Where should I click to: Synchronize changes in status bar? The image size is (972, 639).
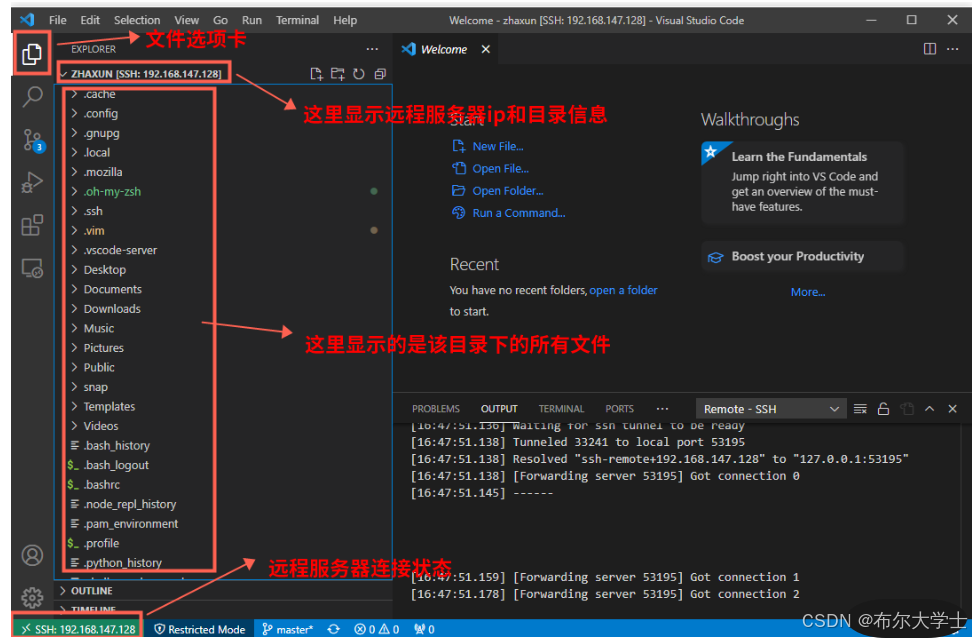(x=334, y=629)
